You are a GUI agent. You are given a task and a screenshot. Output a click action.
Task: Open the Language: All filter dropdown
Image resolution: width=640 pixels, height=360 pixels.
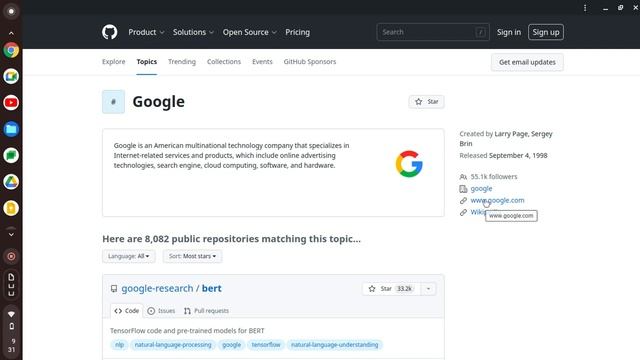pos(129,256)
